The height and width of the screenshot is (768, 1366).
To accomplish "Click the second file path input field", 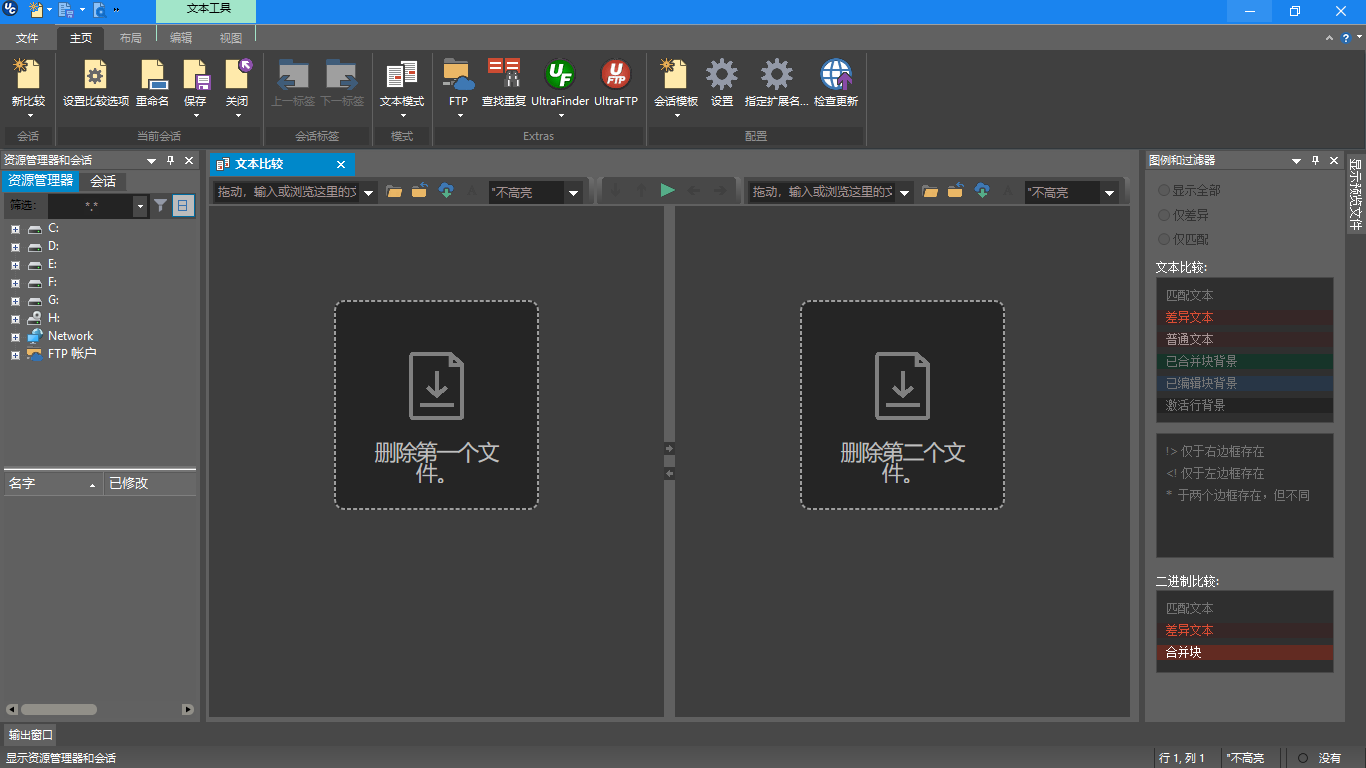I will coord(823,192).
